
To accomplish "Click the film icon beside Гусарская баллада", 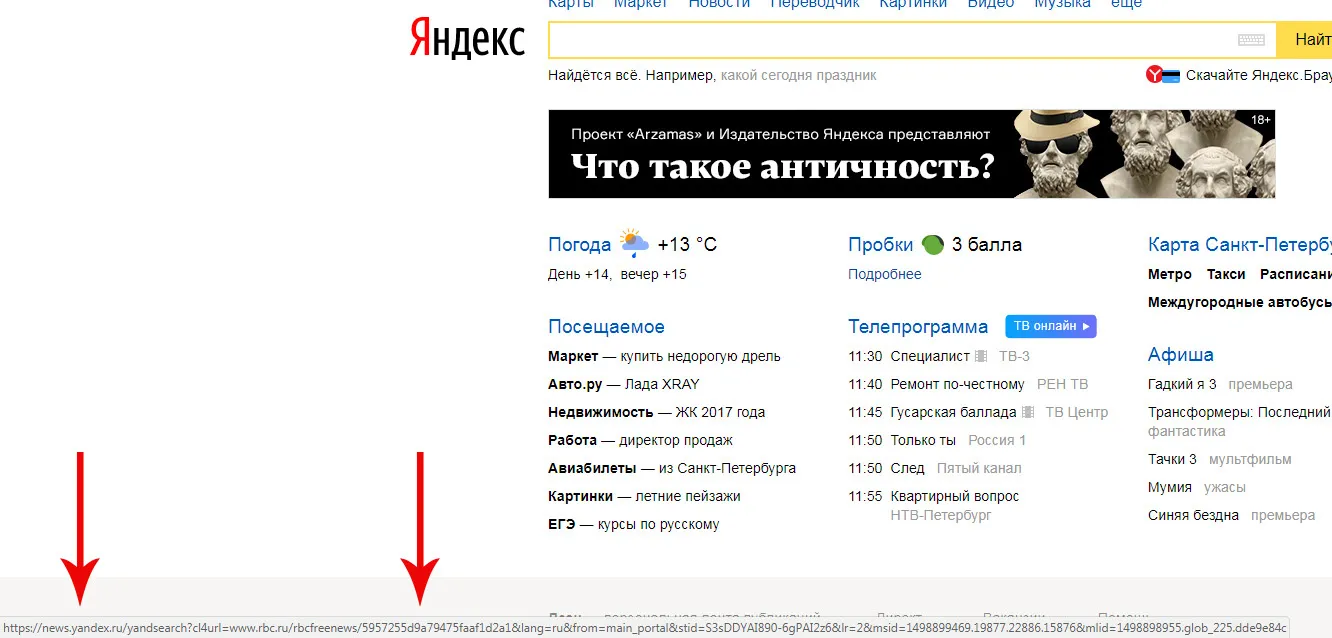I will click(1028, 412).
